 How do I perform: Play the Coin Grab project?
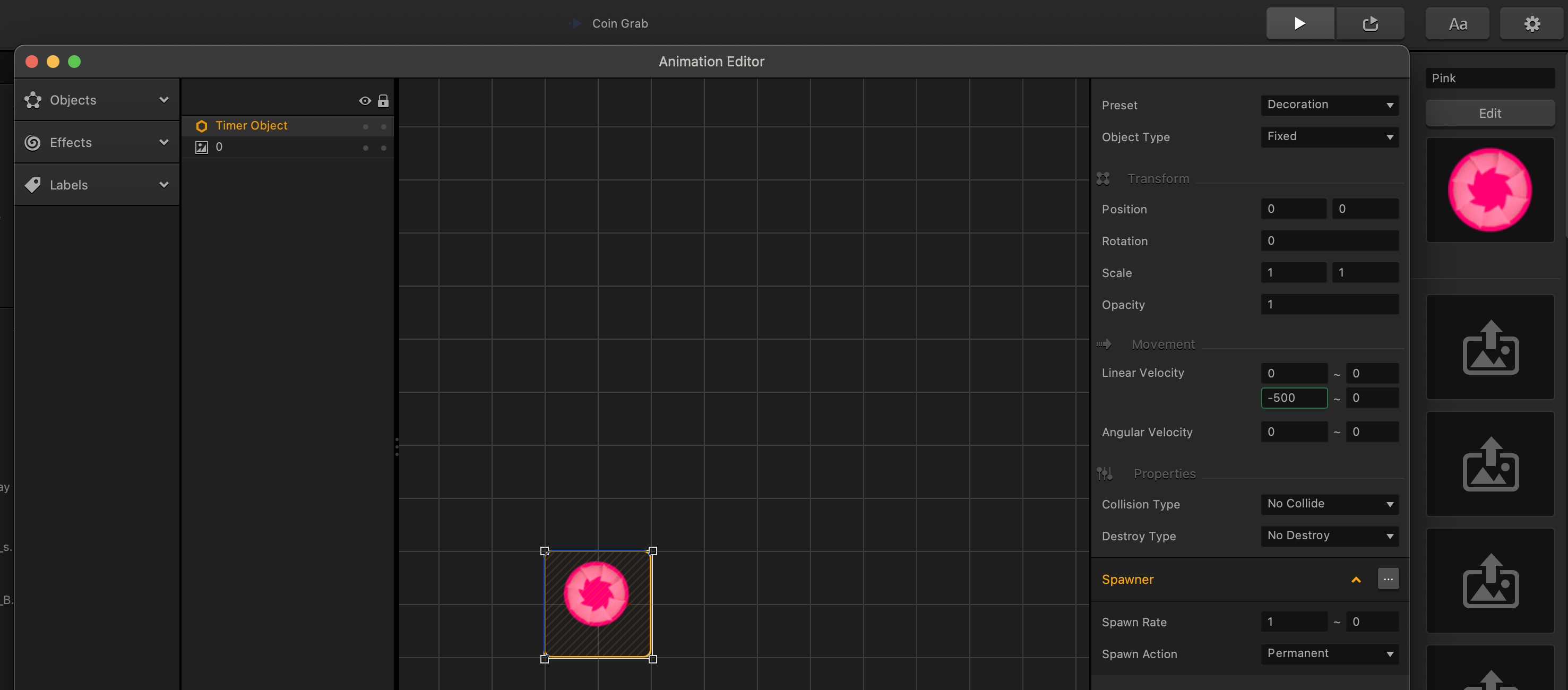click(1299, 24)
